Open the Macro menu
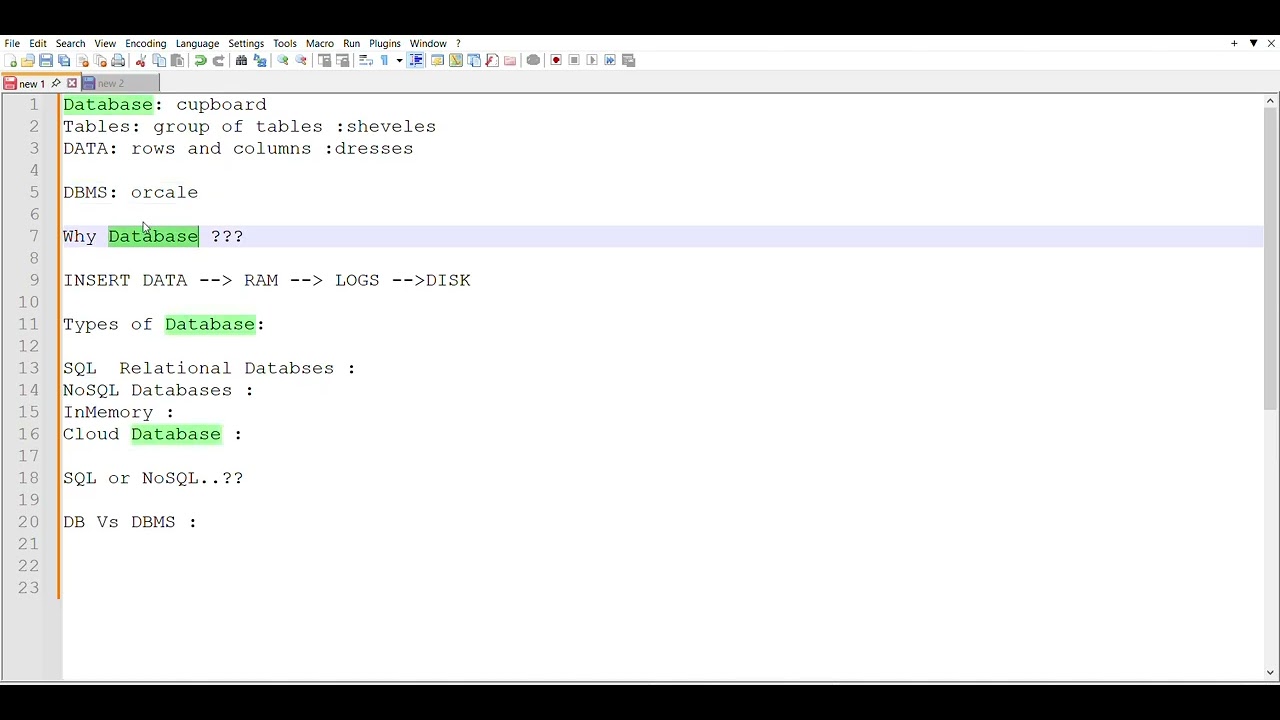Viewport: 1280px width, 720px height. 320,44
